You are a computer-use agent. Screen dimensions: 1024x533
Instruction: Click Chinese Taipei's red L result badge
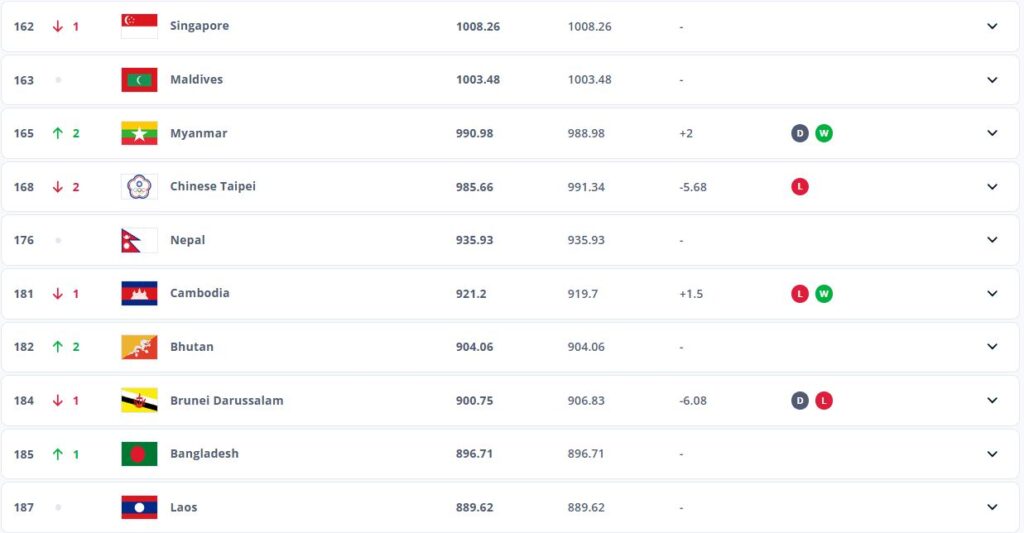pos(800,187)
